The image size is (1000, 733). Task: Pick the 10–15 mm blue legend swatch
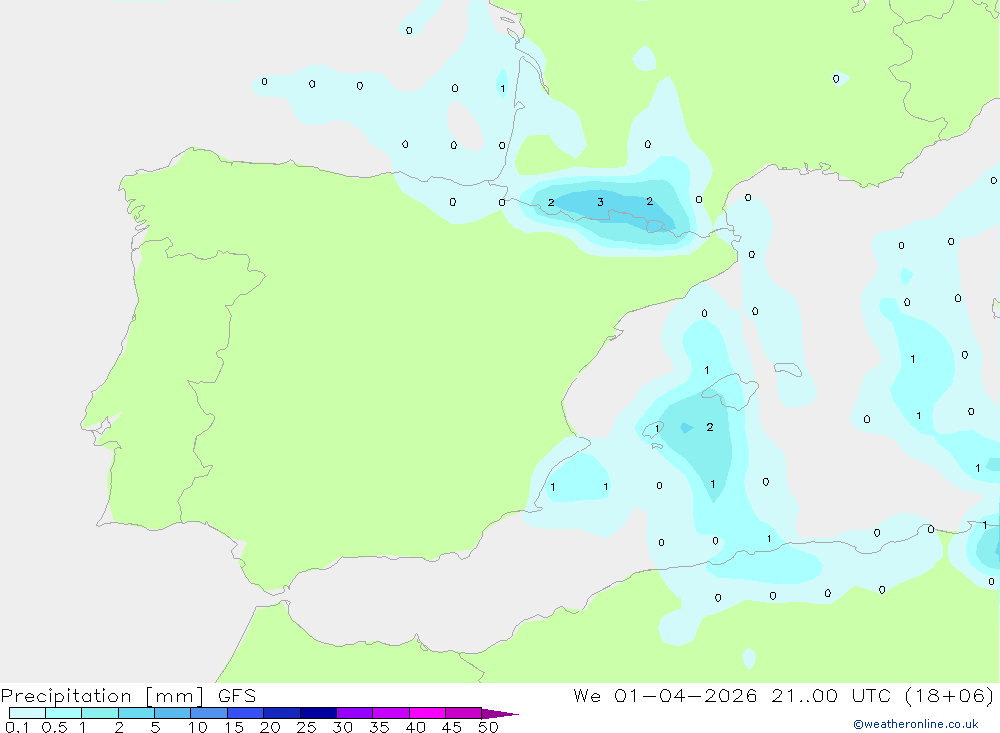tap(209, 713)
